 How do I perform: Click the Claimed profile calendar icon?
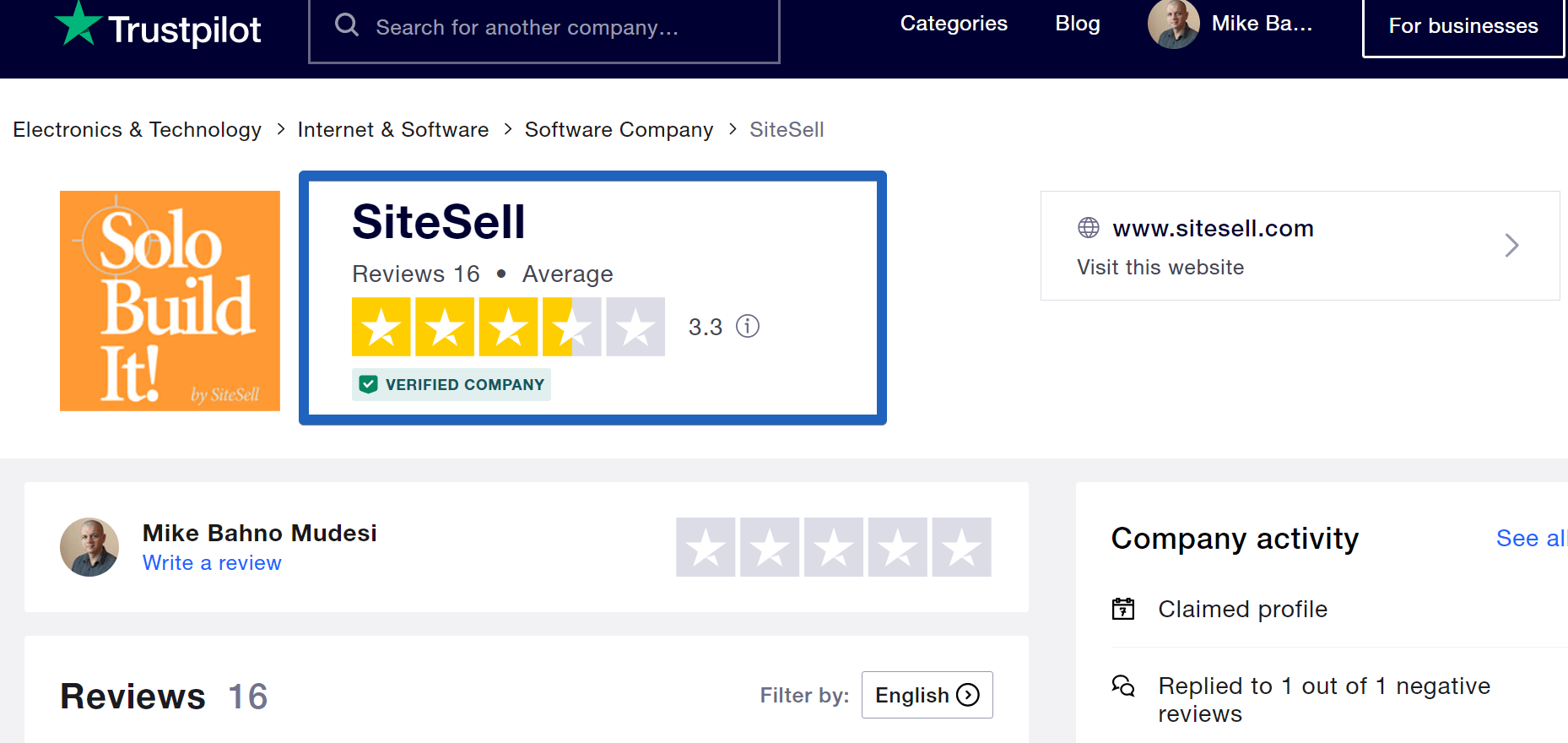tap(1123, 609)
